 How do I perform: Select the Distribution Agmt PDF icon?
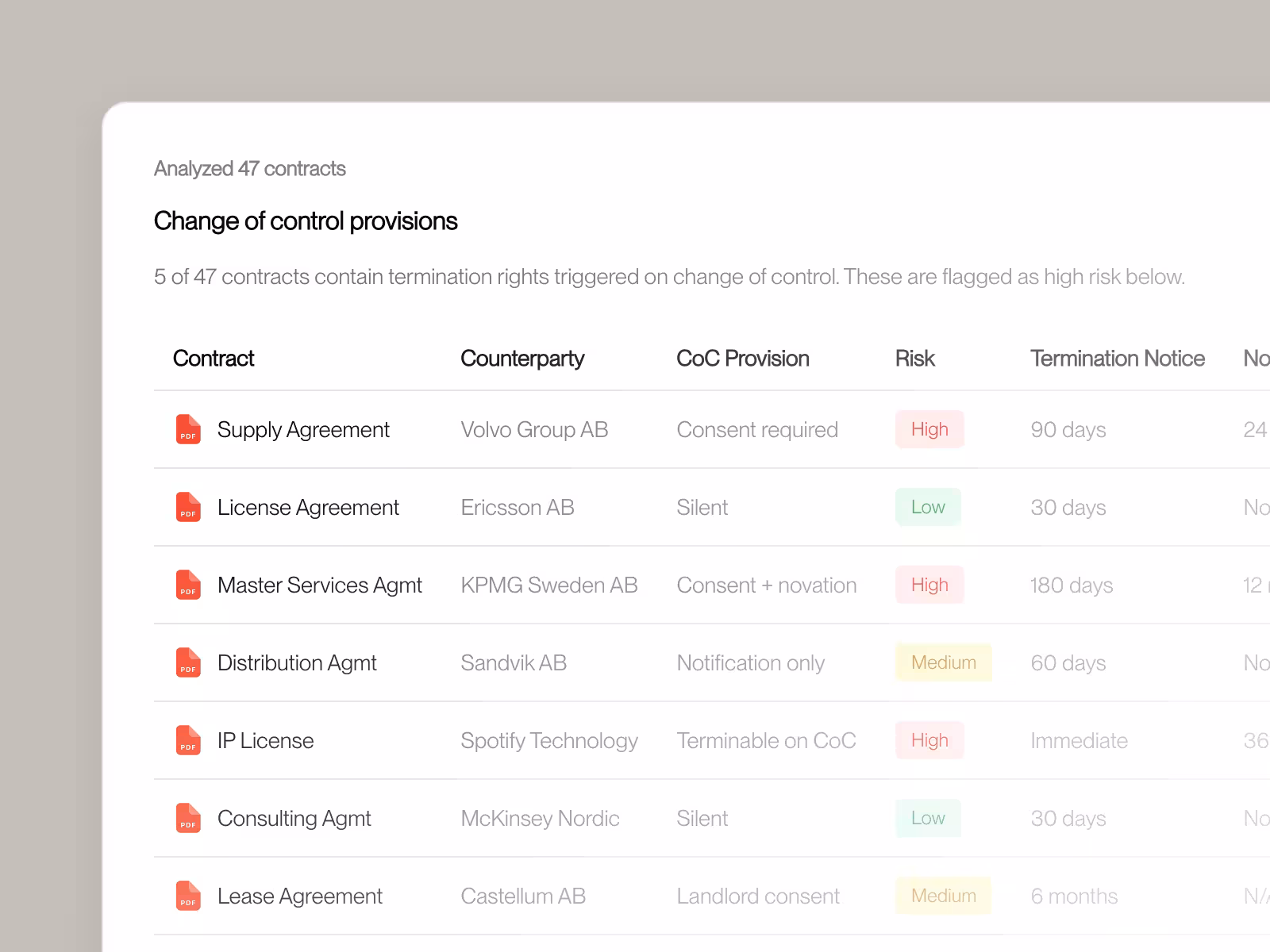point(188,662)
